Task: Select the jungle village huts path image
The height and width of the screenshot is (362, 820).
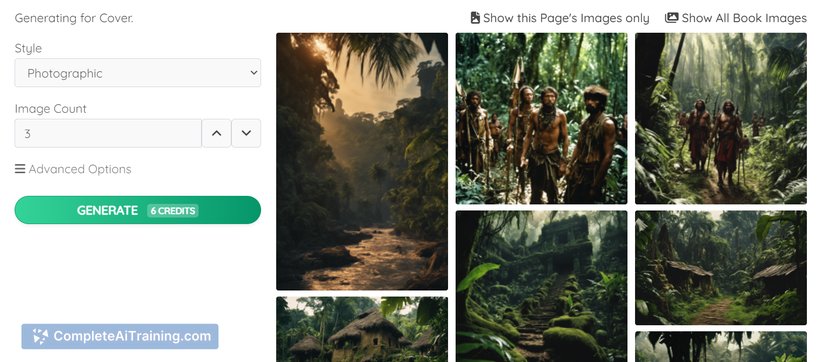Action: tap(721, 267)
